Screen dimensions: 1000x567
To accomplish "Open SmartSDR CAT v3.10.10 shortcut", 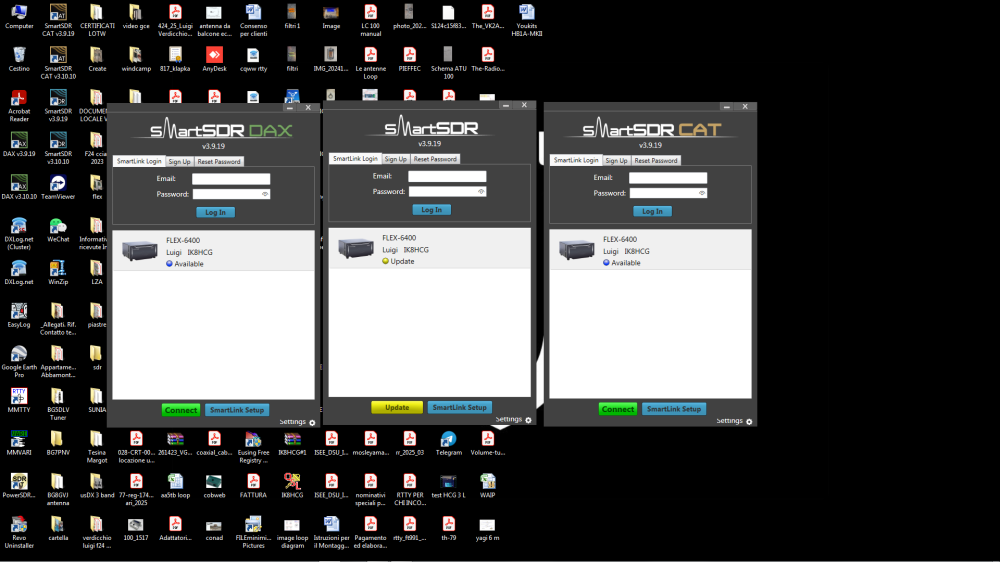I will click(58, 63).
